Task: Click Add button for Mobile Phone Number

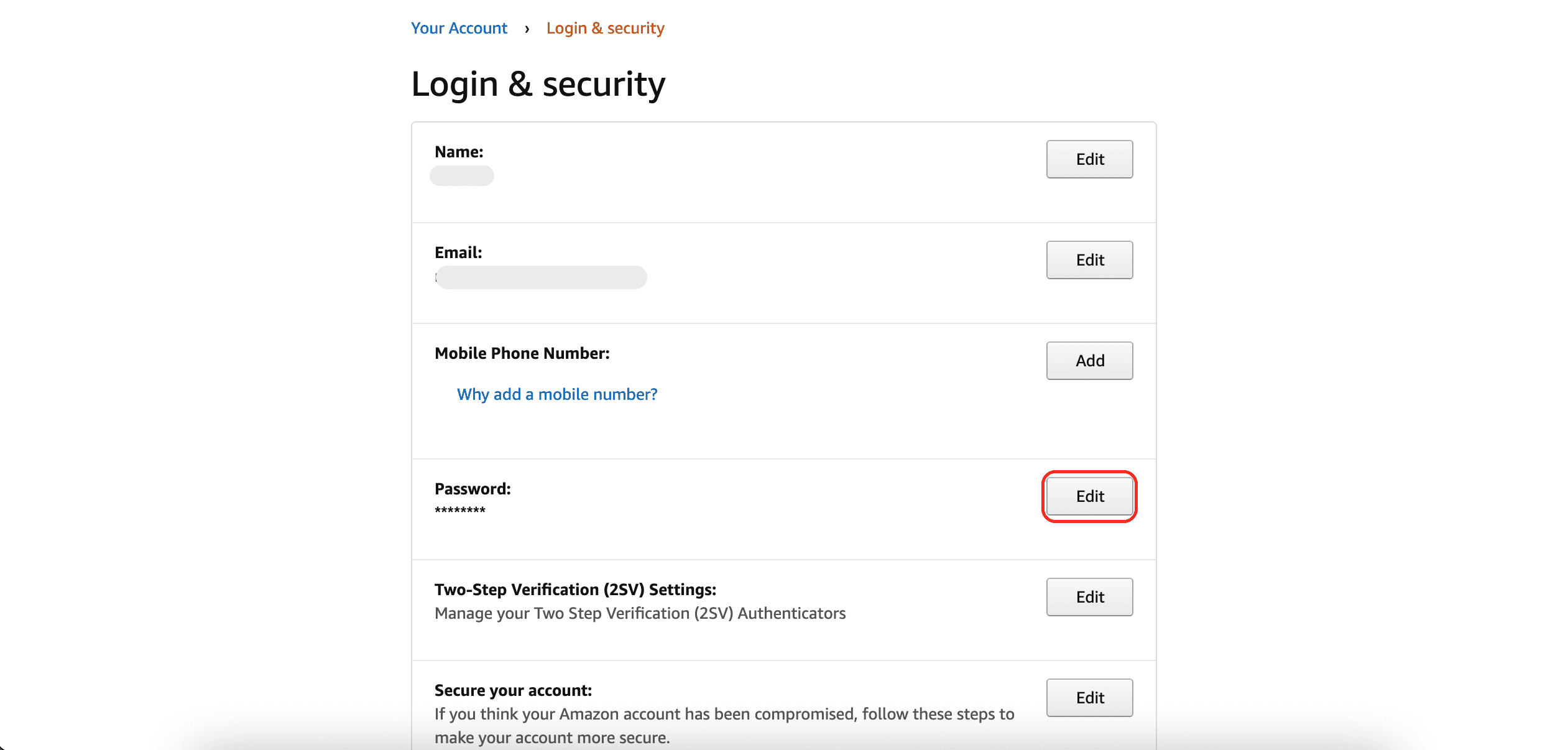Action: coord(1090,360)
